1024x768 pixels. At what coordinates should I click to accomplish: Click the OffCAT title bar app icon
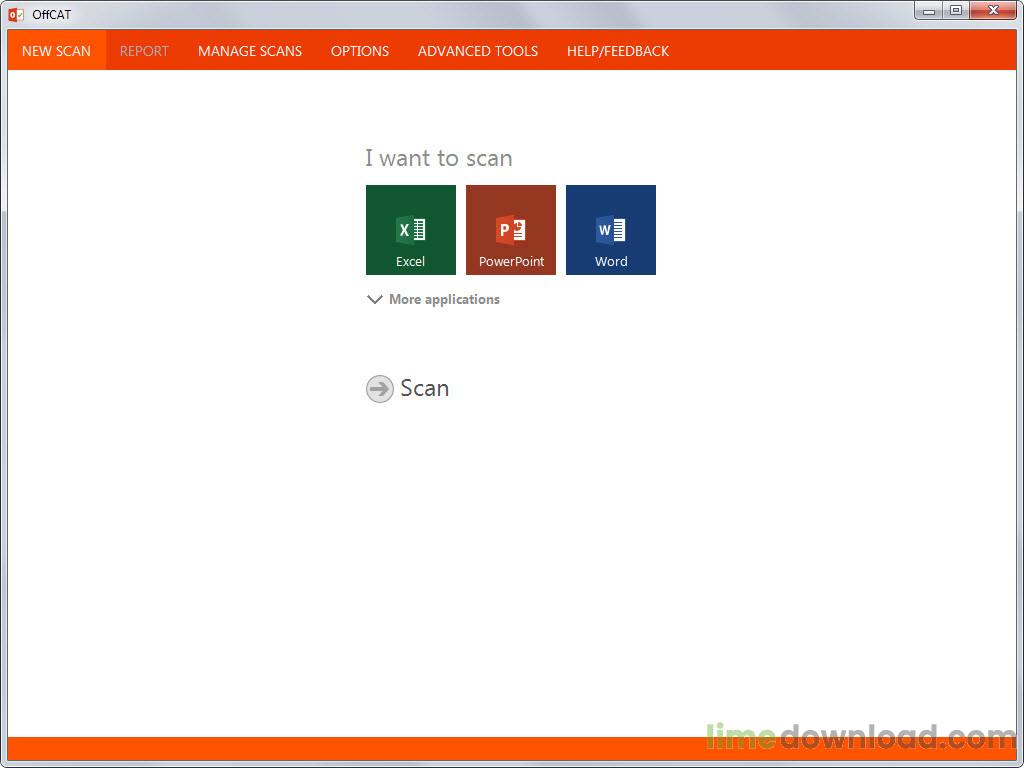[16, 13]
